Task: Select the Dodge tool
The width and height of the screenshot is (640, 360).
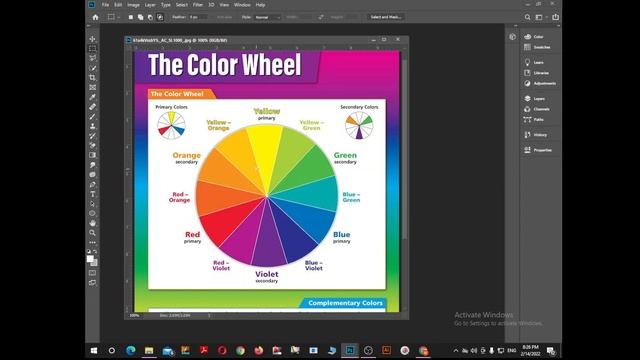Action: (93, 175)
